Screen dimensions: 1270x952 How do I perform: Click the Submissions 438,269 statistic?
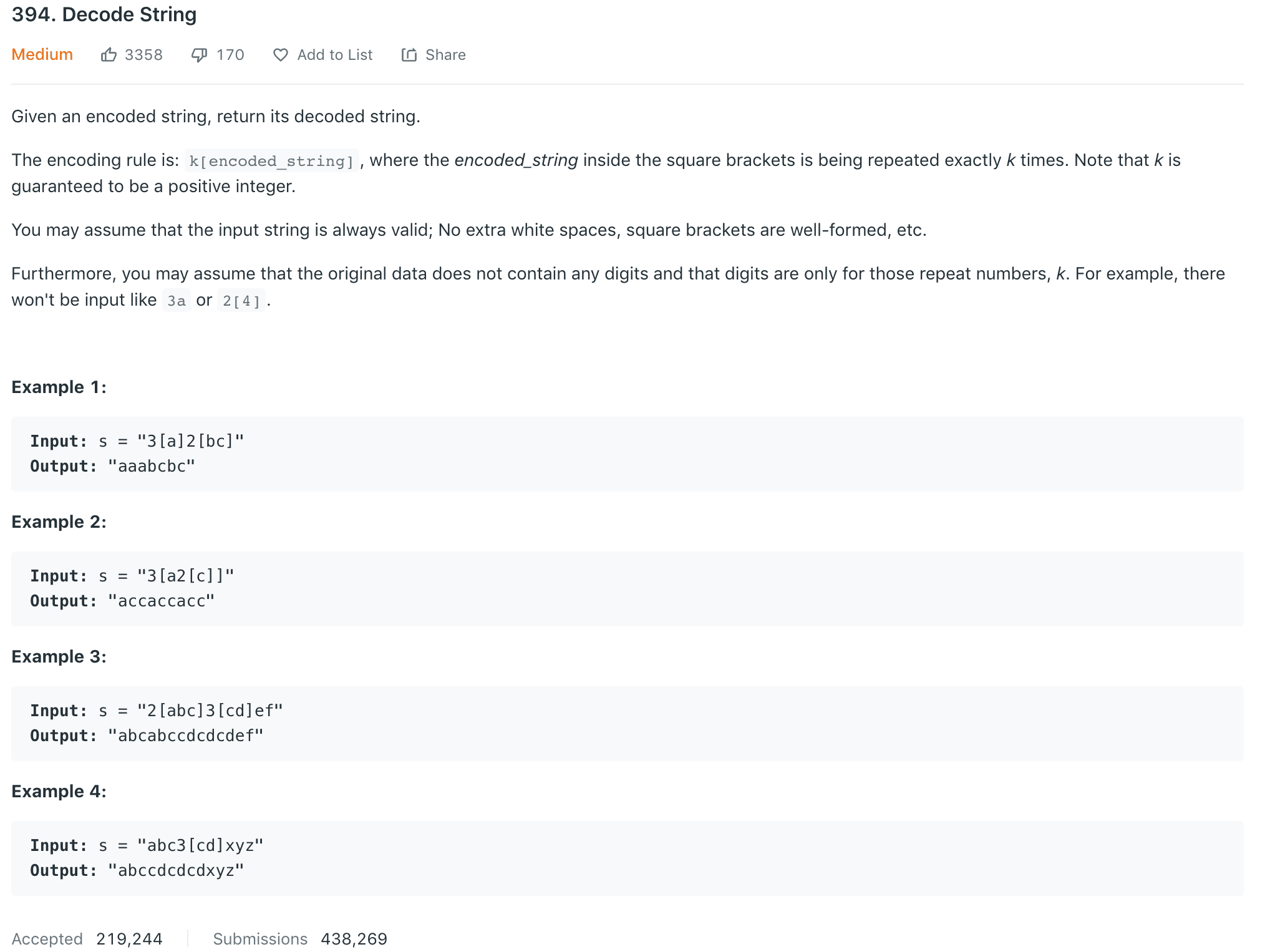[x=300, y=938]
